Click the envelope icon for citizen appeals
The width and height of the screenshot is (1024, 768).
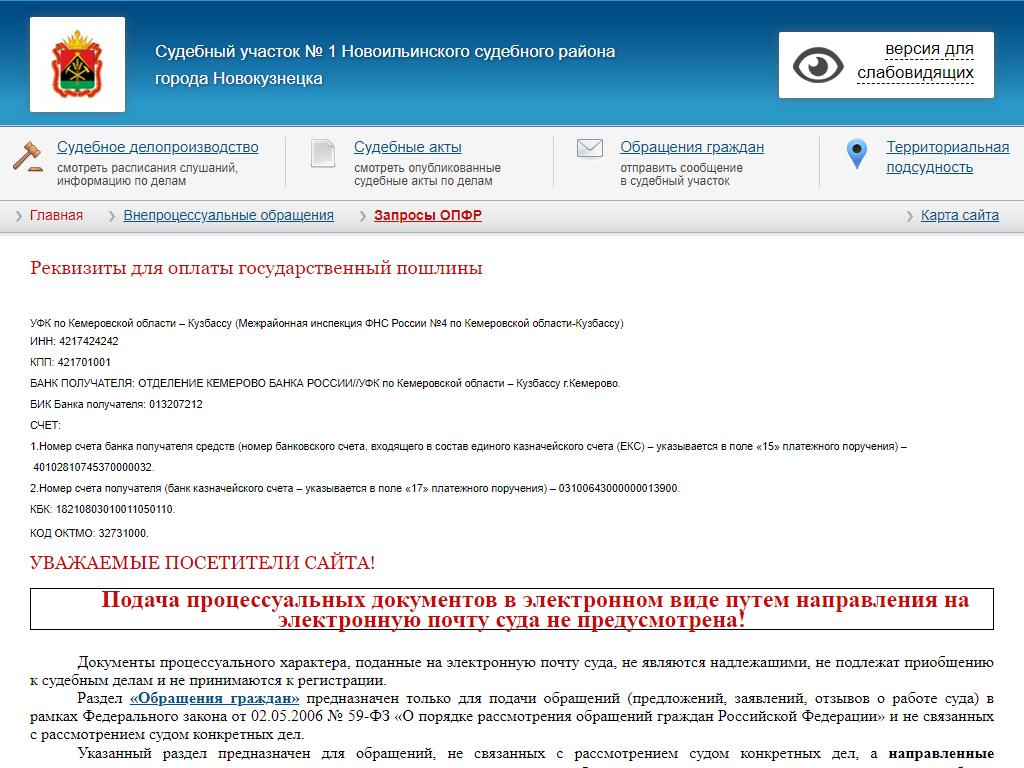(590, 149)
